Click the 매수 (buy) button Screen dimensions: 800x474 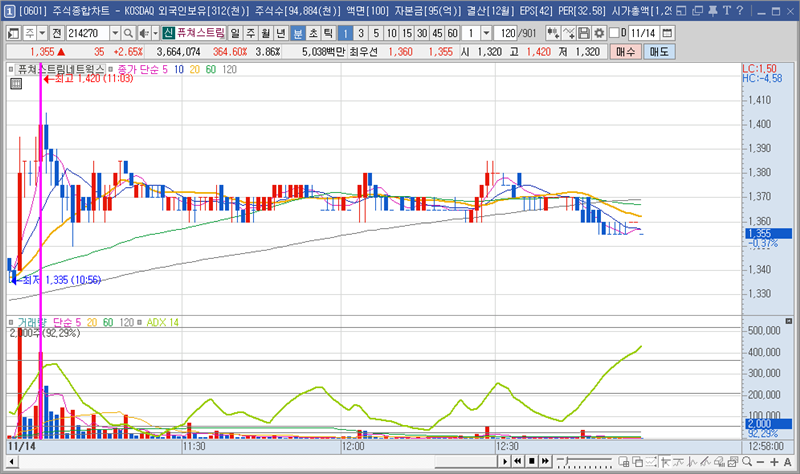click(x=625, y=51)
